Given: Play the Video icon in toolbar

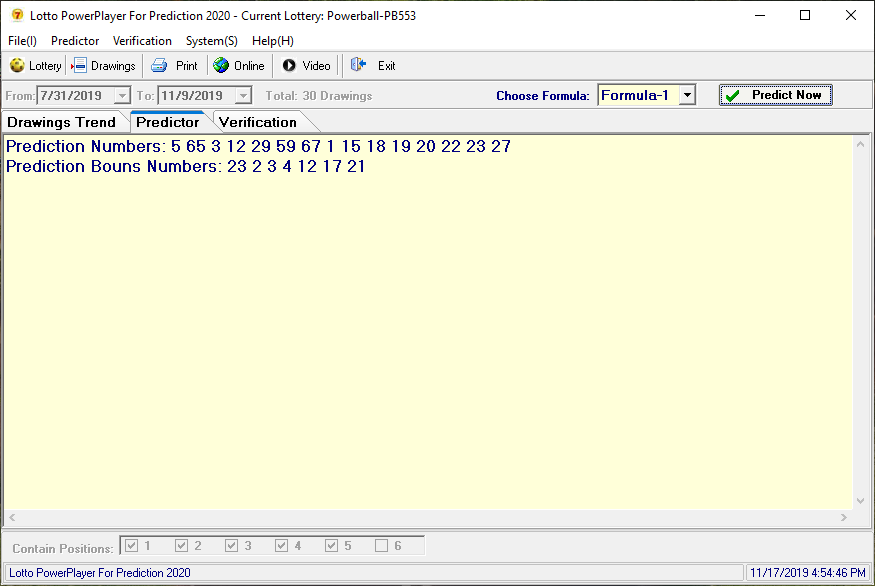Looking at the screenshot, I should point(289,65).
